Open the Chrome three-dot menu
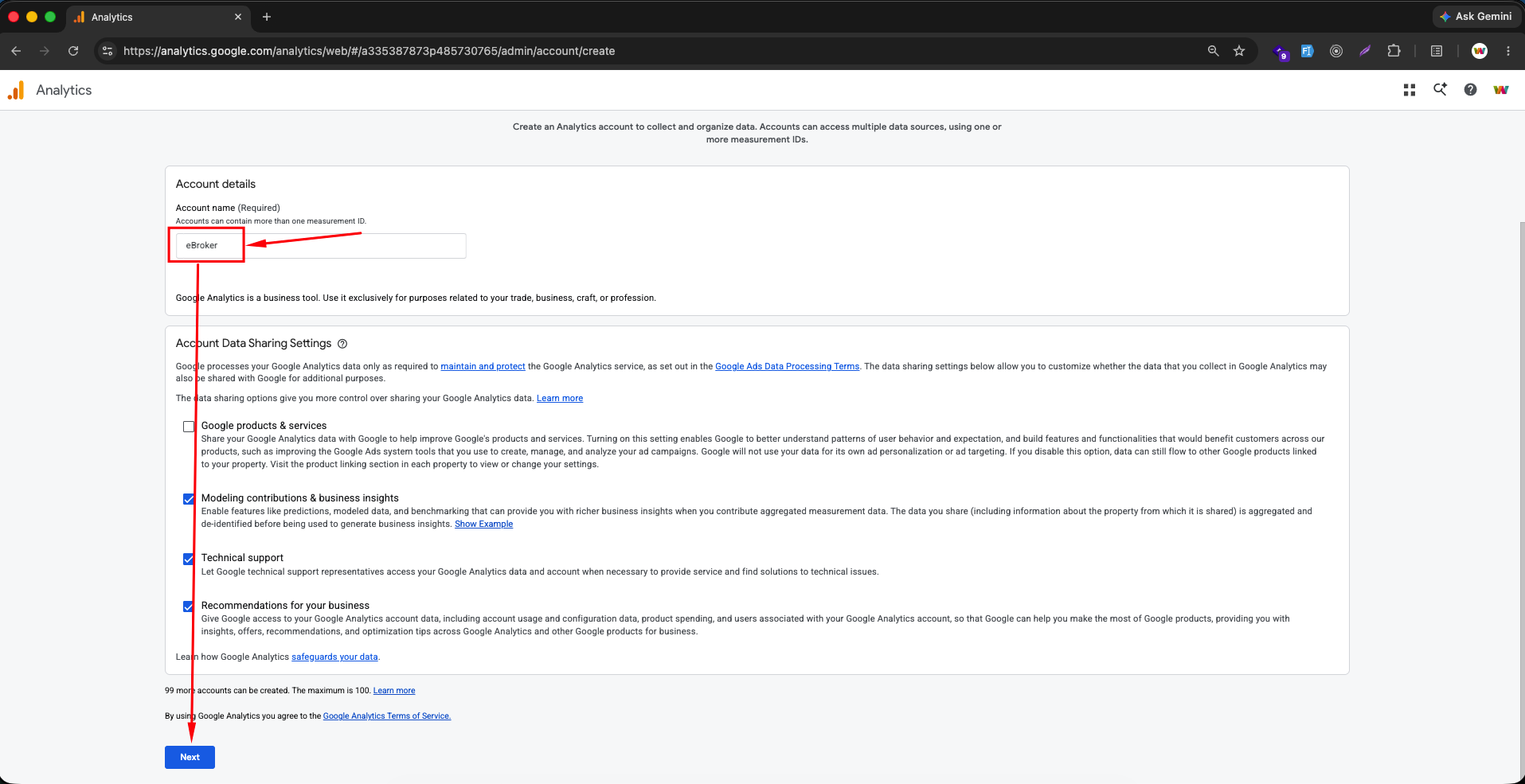1525x784 pixels. tap(1508, 51)
